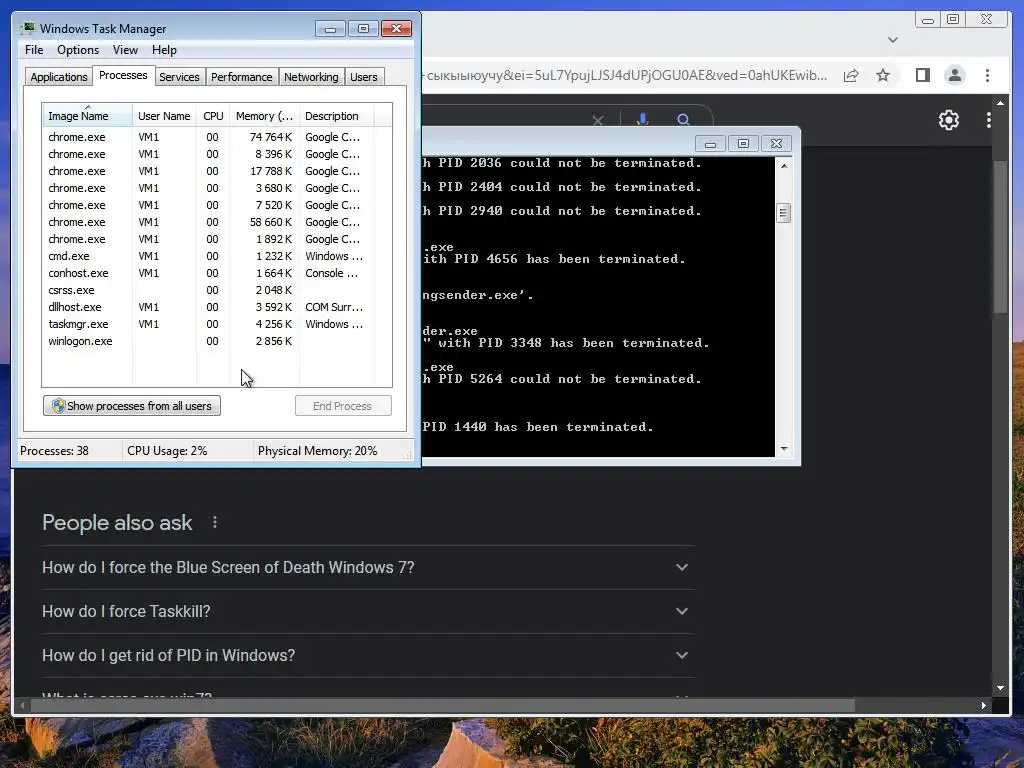Click the Task Manager title bar icon
Viewport: 1024px width, 768px height.
click(28, 28)
